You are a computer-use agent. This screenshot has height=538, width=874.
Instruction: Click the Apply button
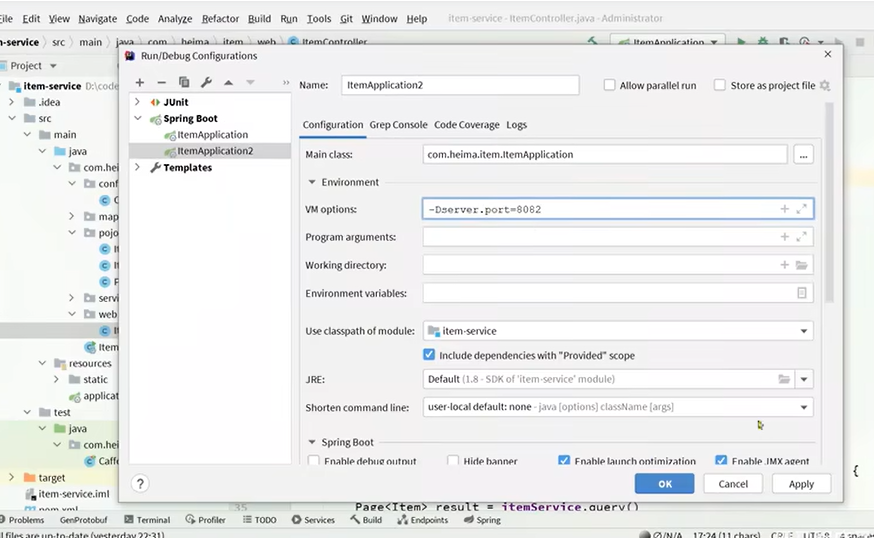click(x=801, y=484)
